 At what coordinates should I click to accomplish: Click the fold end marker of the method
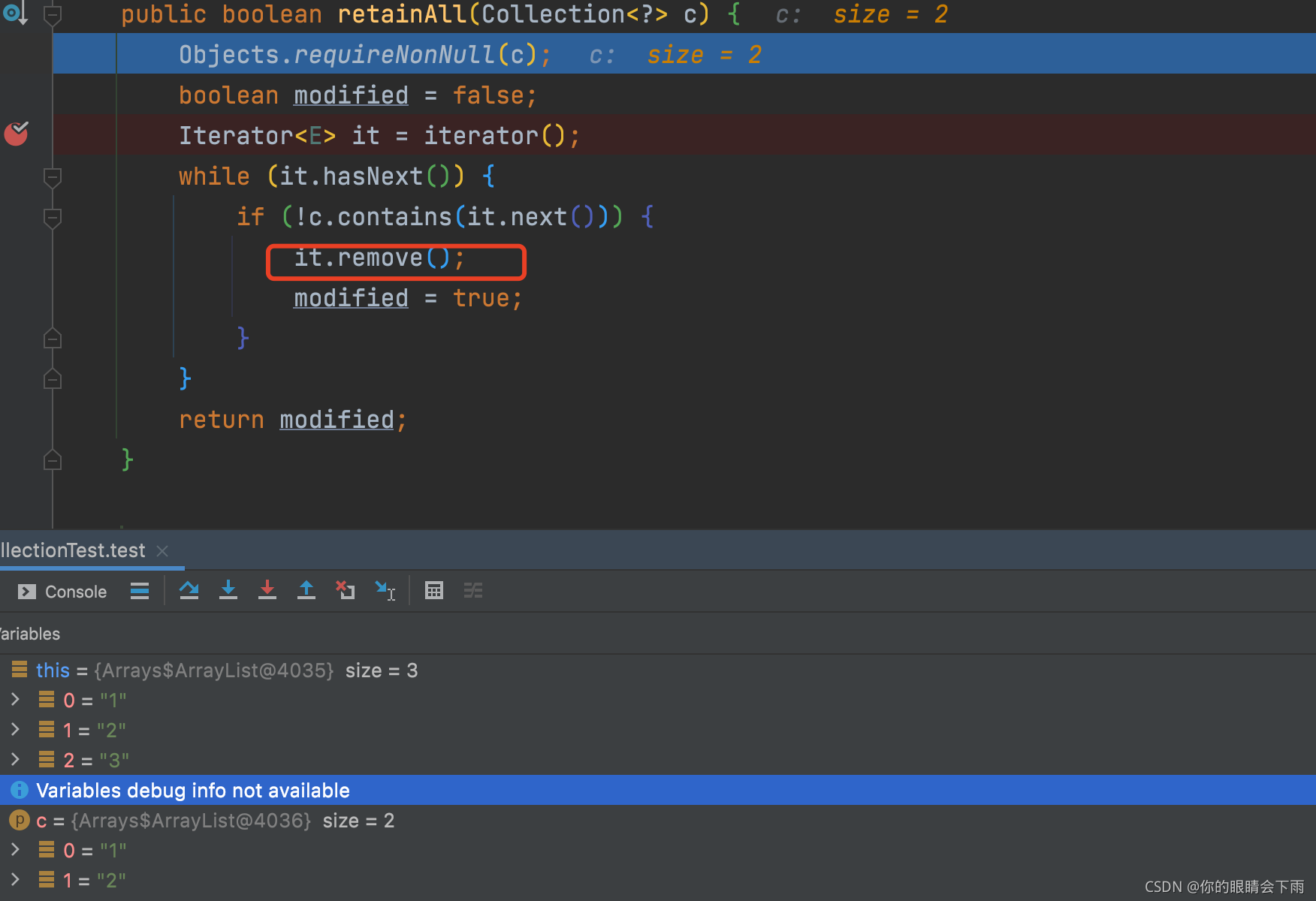(x=53, y=460)
